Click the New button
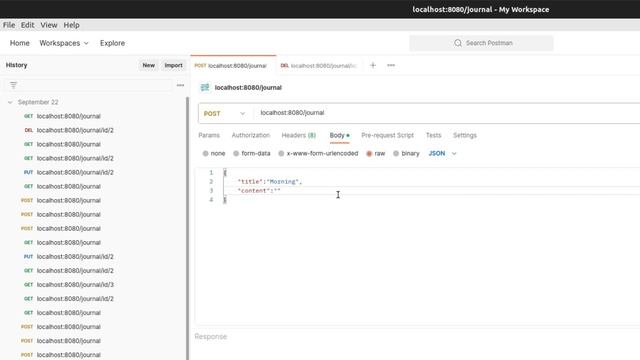Screen dimensions: 640x360 coord(149,65)
